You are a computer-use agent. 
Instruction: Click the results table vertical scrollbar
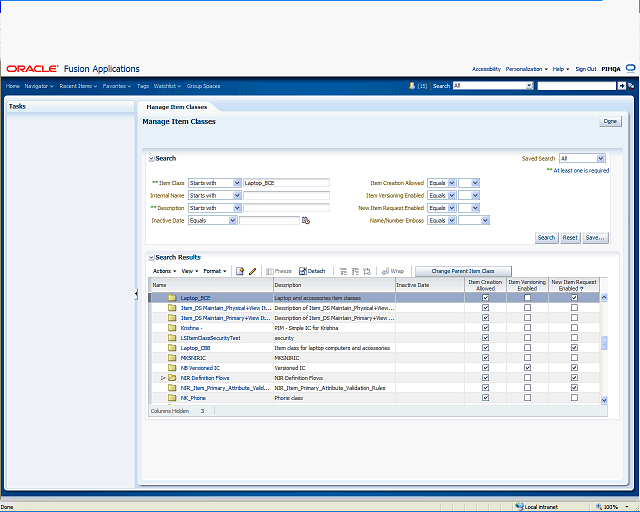pos(603,345)
